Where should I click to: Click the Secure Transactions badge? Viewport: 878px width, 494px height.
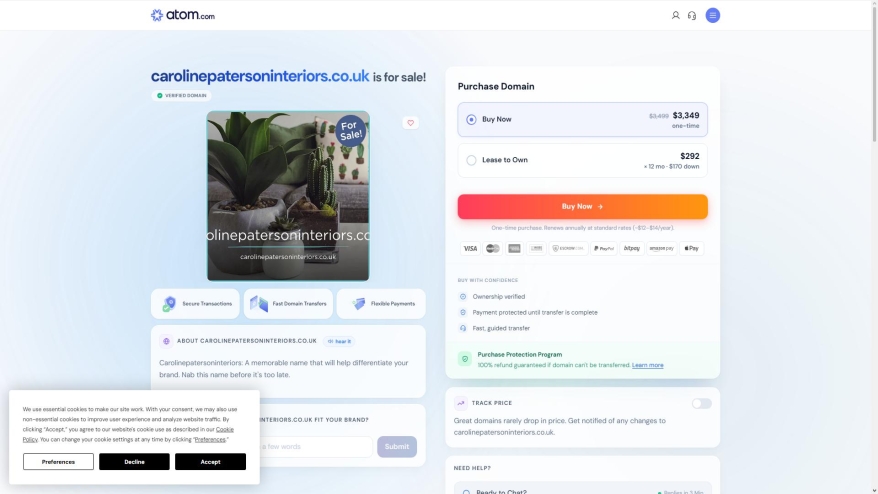tap(195, 304)
